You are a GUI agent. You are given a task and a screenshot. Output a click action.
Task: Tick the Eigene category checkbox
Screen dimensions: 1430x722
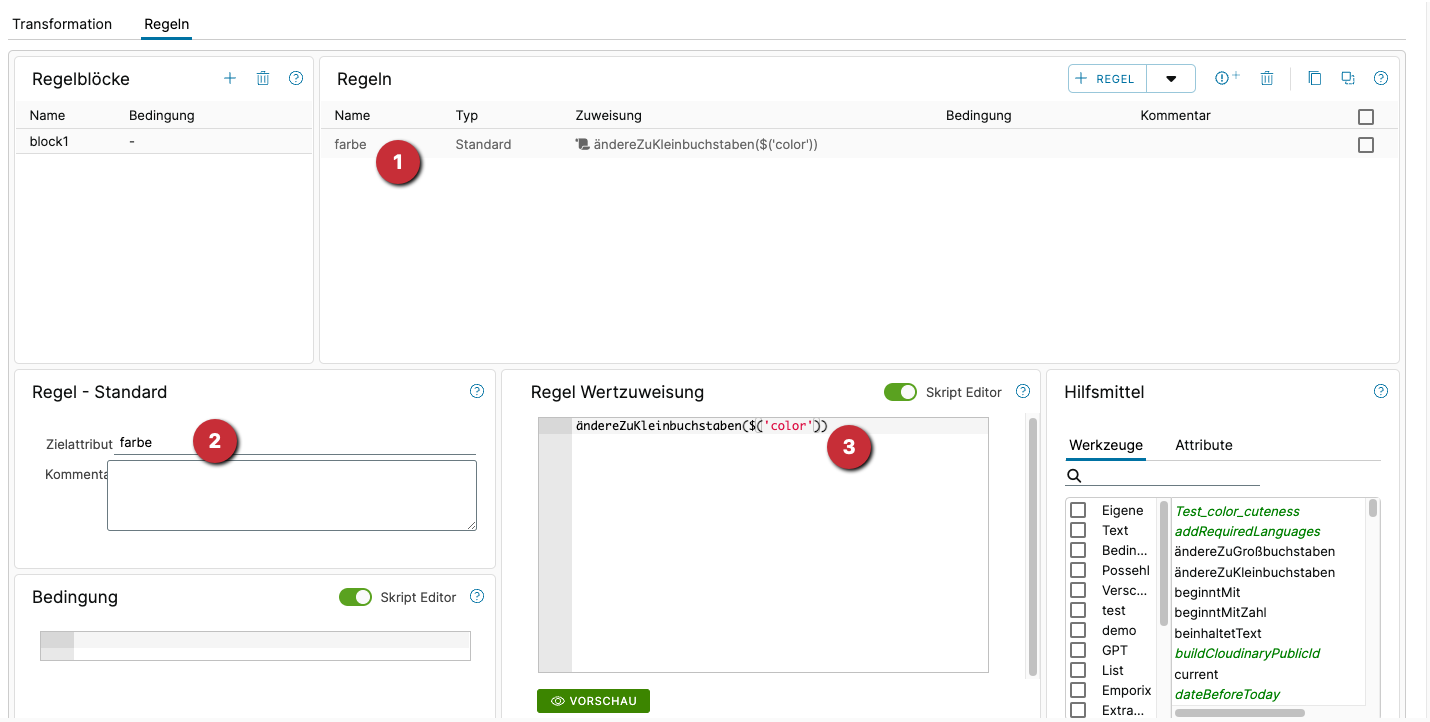pos(1078,510)
